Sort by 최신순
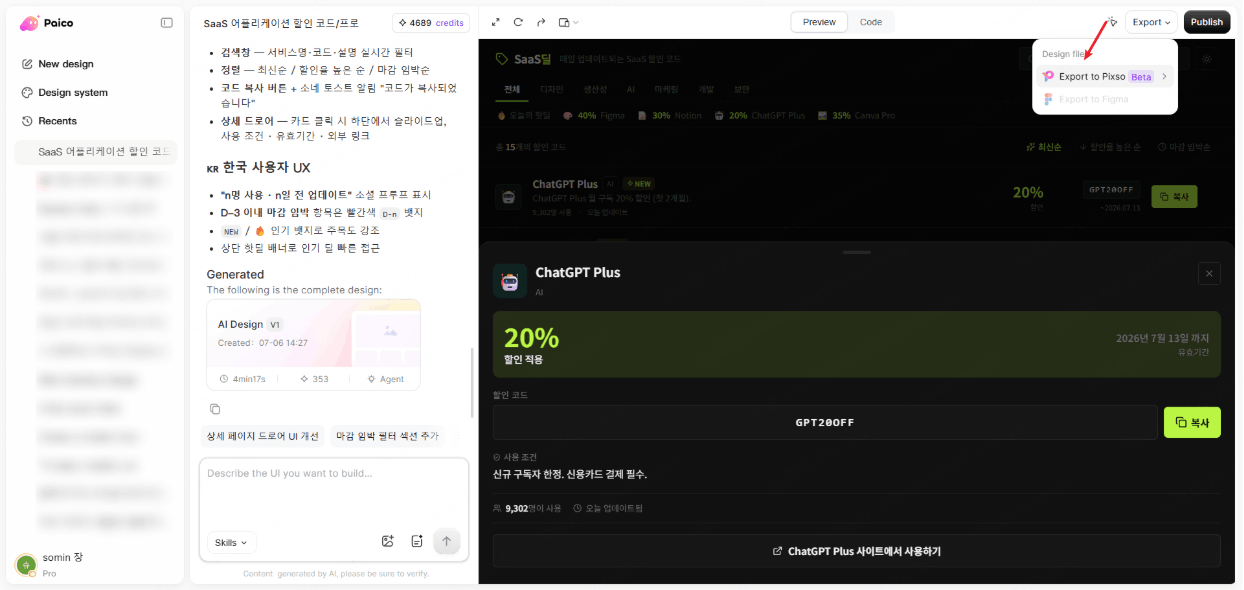 (x=1044, y=147)
